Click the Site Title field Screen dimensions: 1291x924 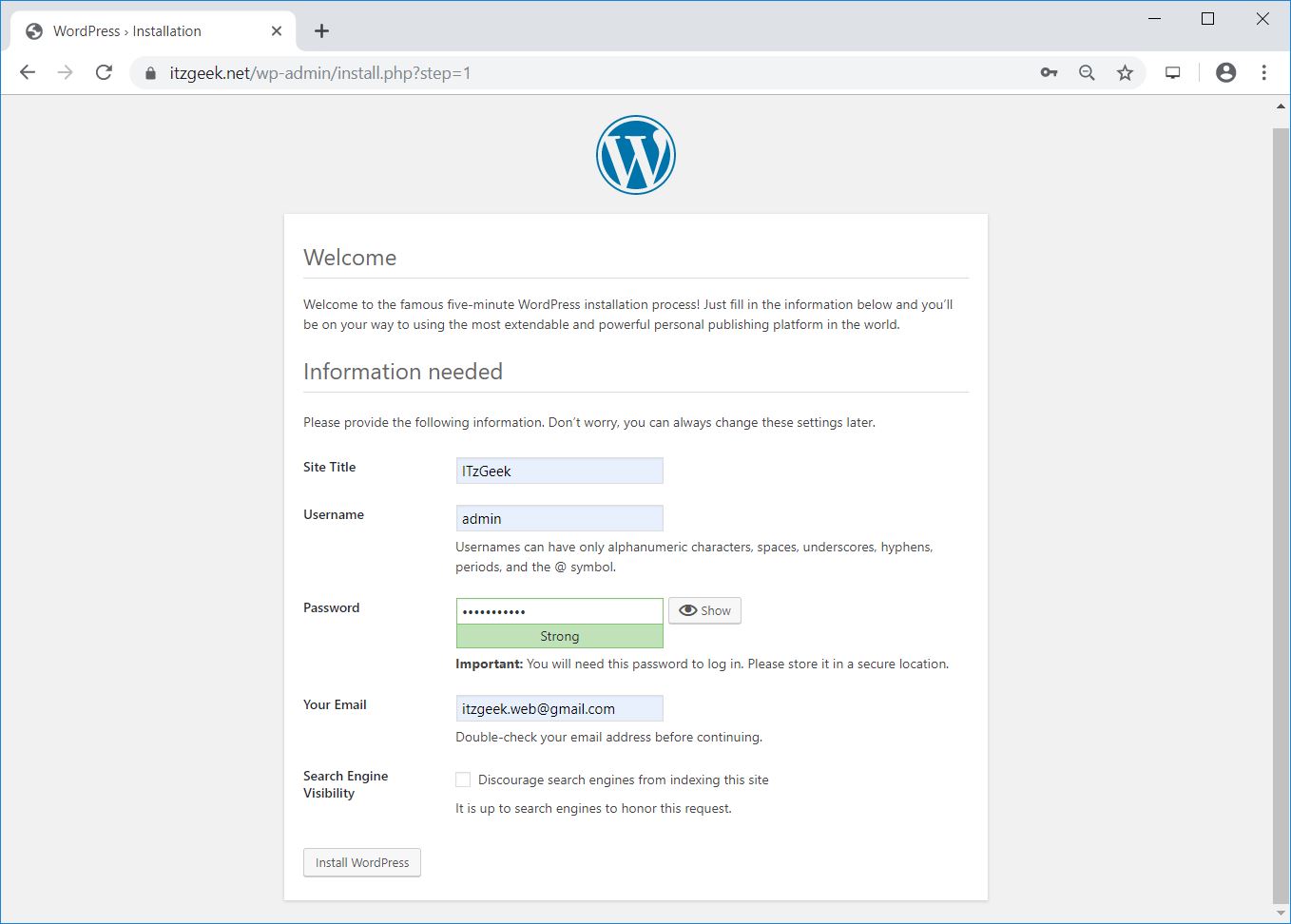point(559,471)
